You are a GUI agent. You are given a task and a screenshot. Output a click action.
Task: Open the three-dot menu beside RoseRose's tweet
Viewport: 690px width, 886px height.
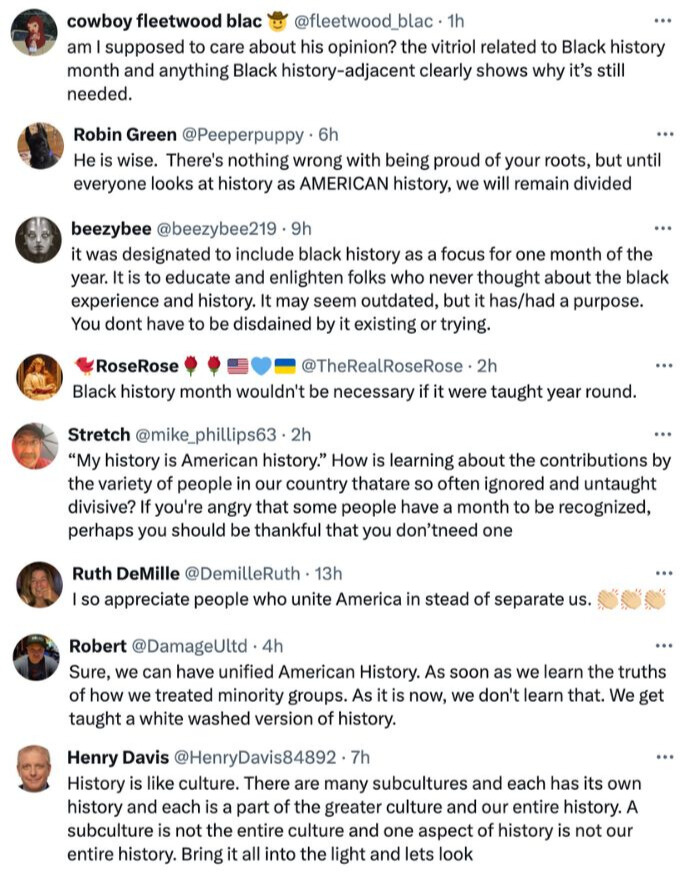click(x=663, y=366)
